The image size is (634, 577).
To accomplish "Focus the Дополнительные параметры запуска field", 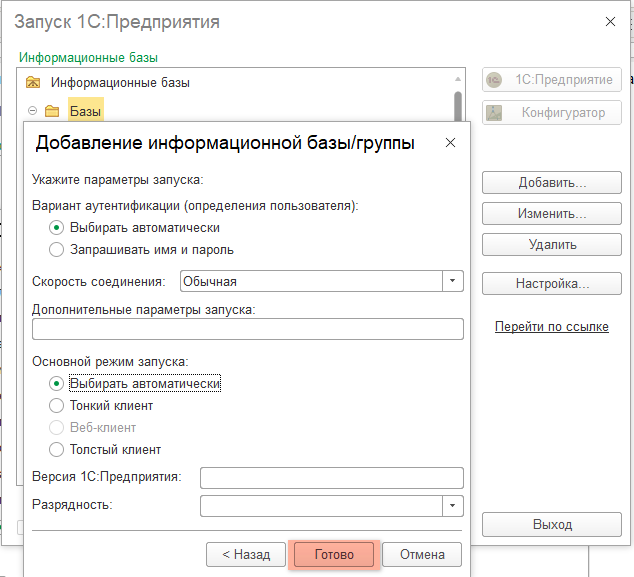I will coord(247,329).
